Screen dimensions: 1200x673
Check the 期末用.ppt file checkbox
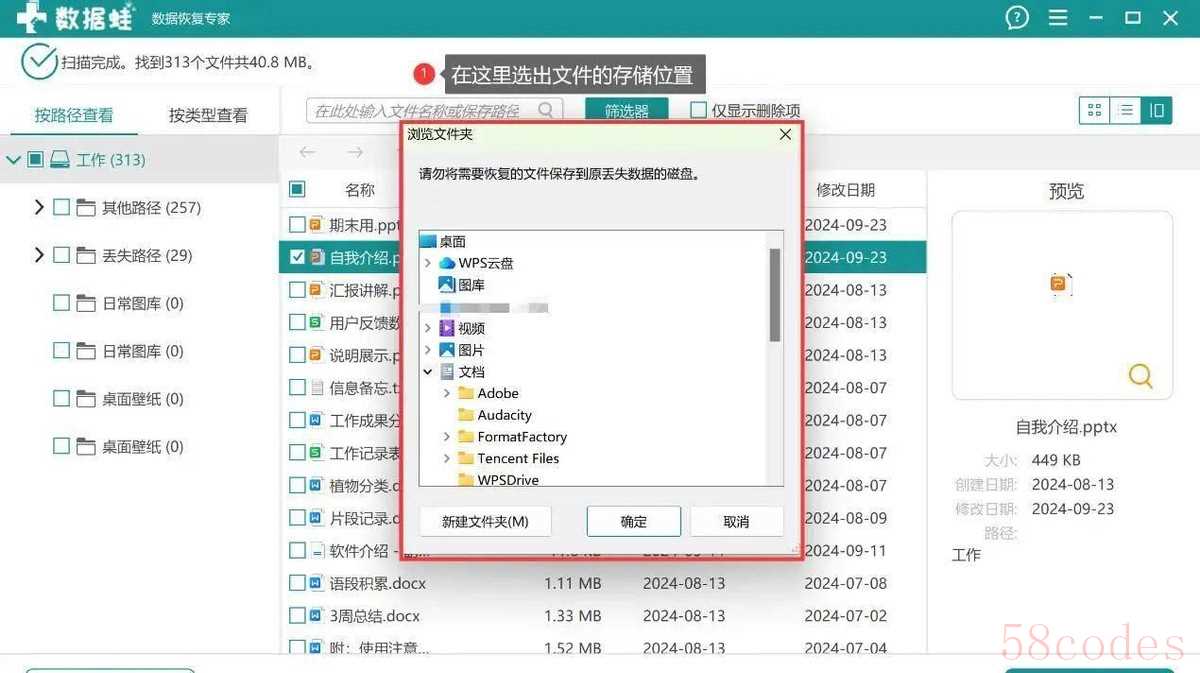[297, 225]
